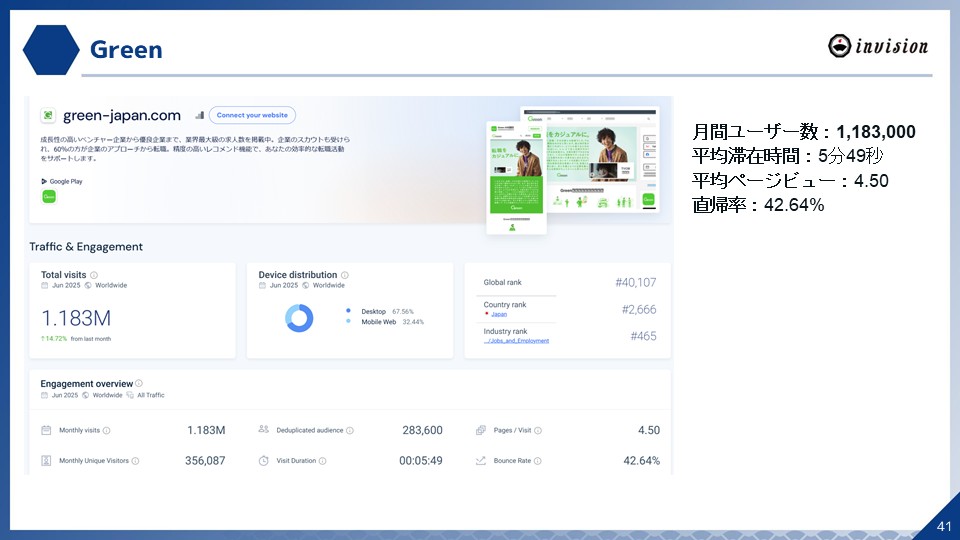Screen dimensions: 960x540
Task: Click the slide number 41
Action: (x=944, y=526)
